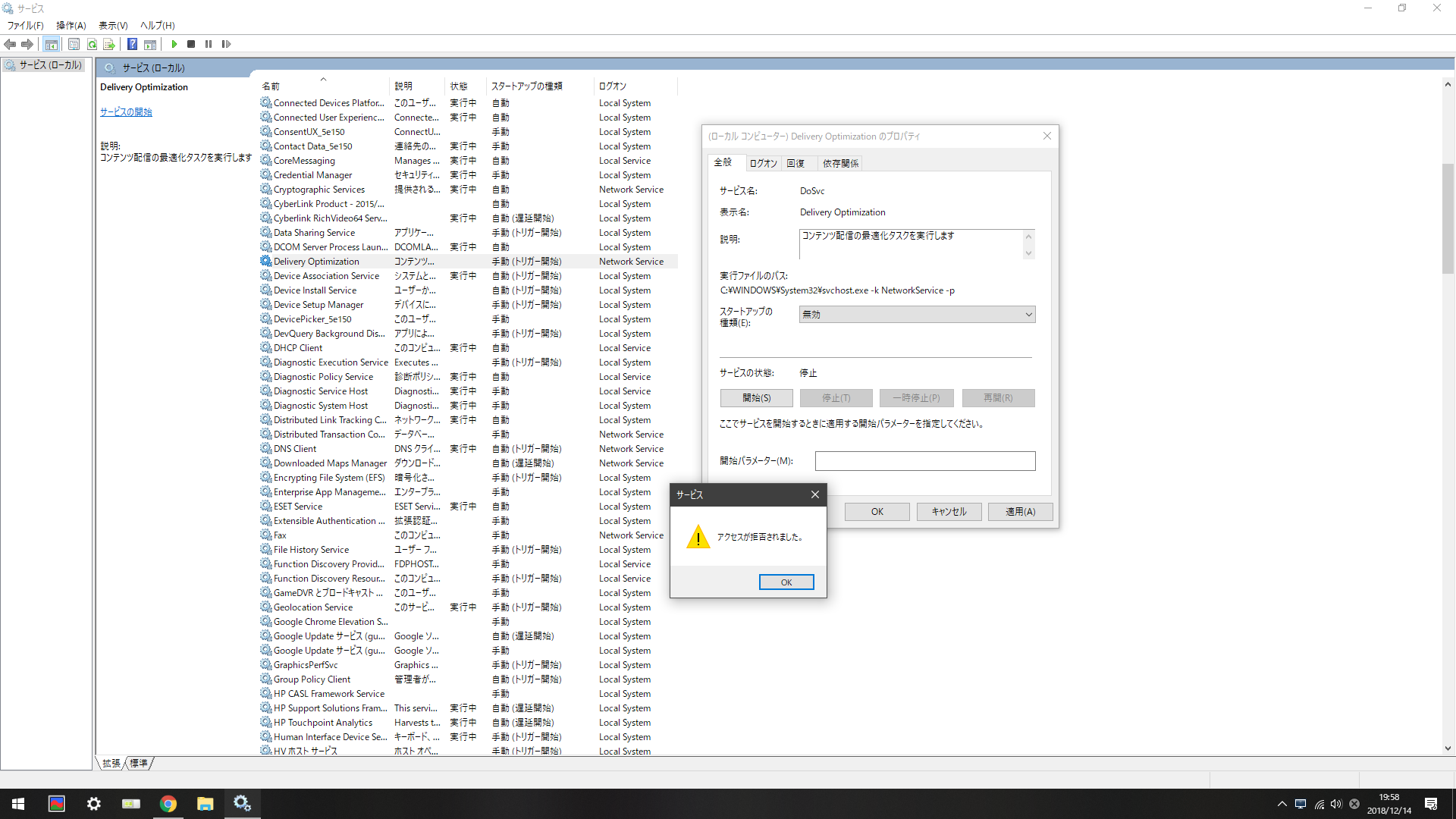The height and width of the screenshot is (819, 1456).
Task: Click the Export List toolbar icon
Action: [x=108, y=44]
